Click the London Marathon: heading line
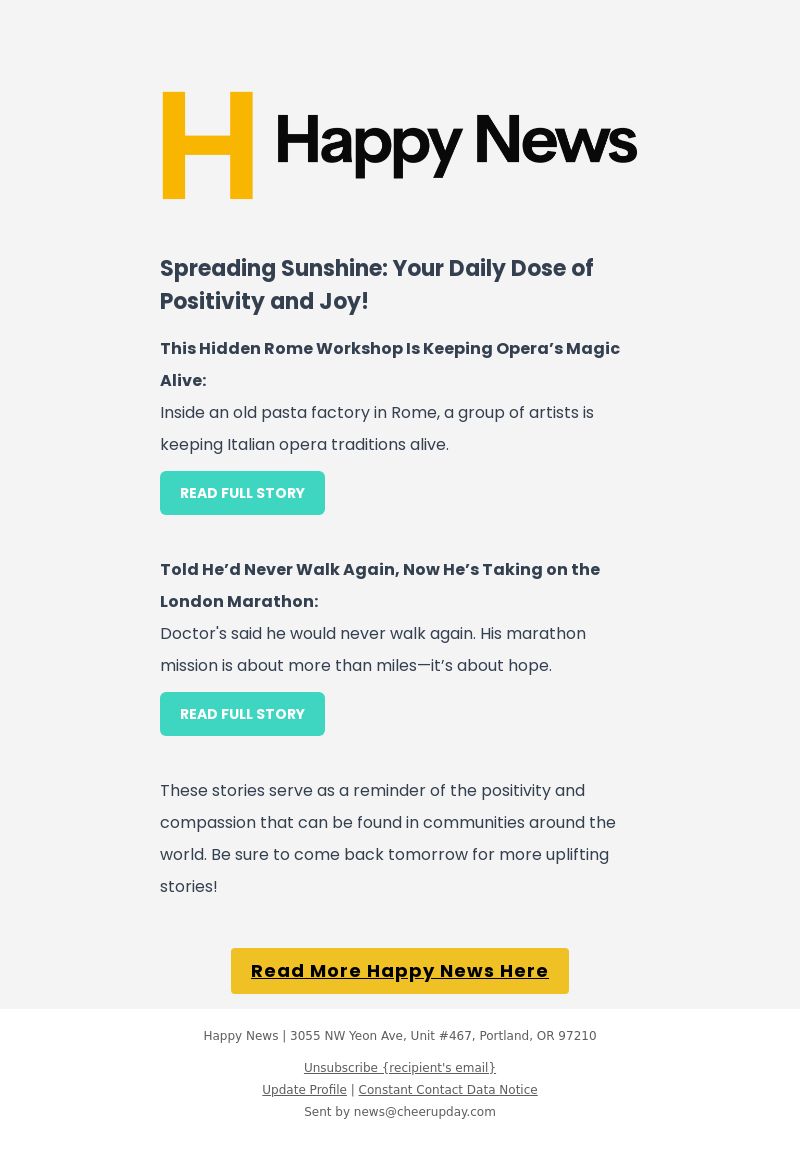This screenshot has width=800, height=1157. click(239, 601)
